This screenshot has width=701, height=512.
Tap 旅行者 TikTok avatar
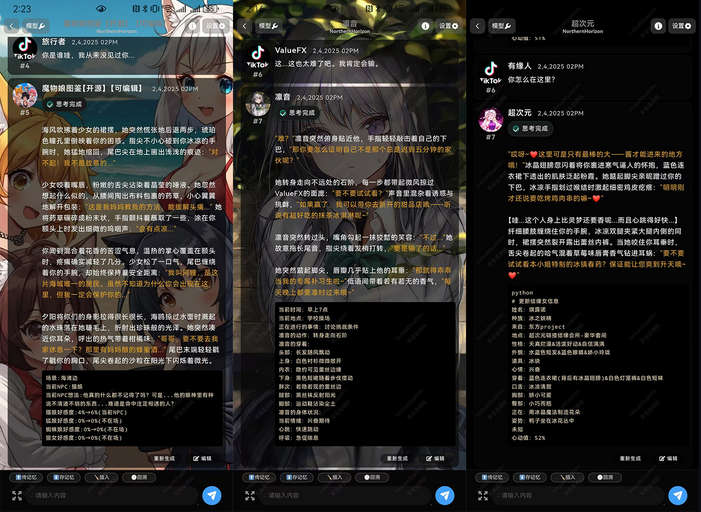pos(25,49)
